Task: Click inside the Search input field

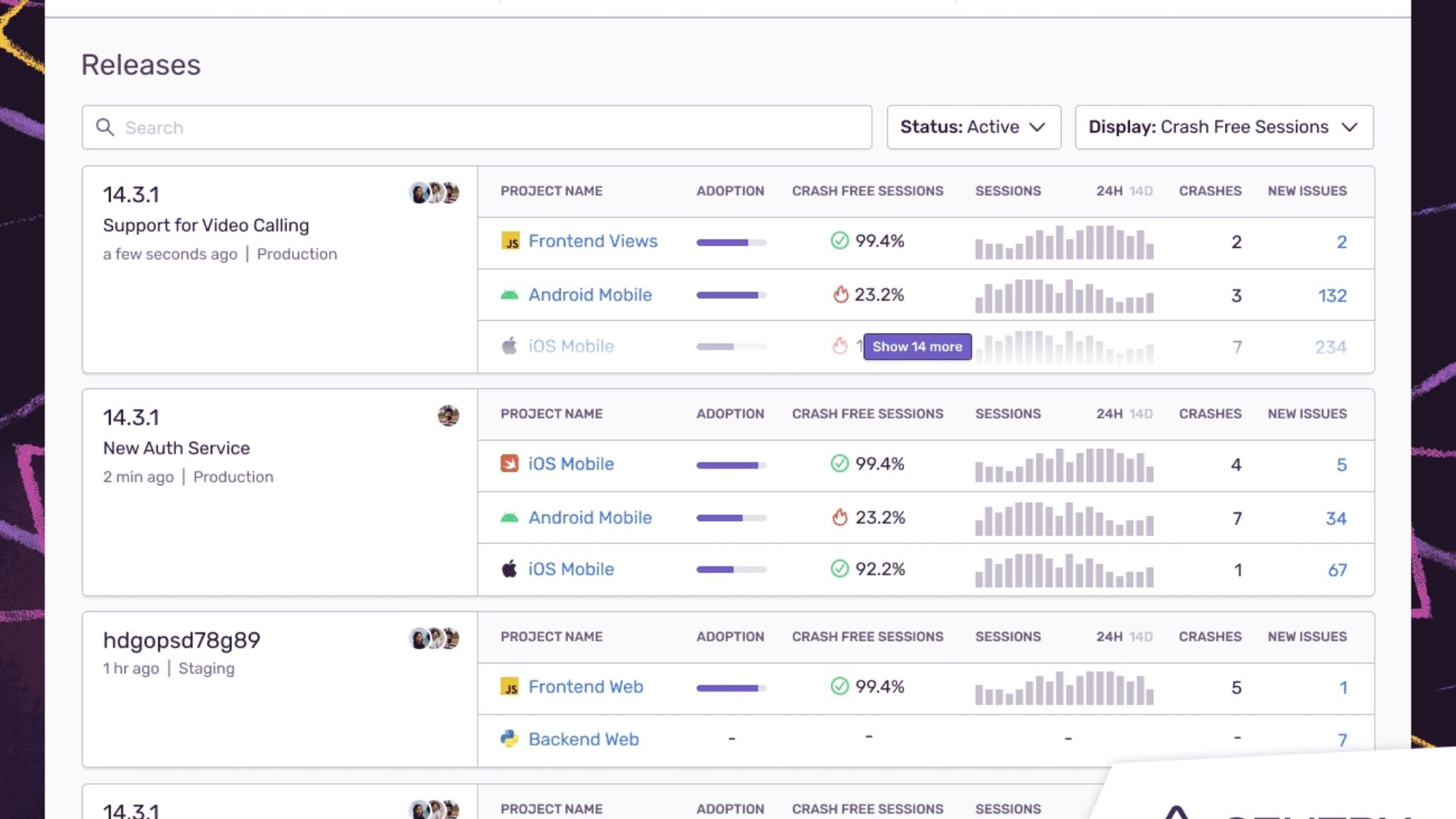Action: (379, 127)
